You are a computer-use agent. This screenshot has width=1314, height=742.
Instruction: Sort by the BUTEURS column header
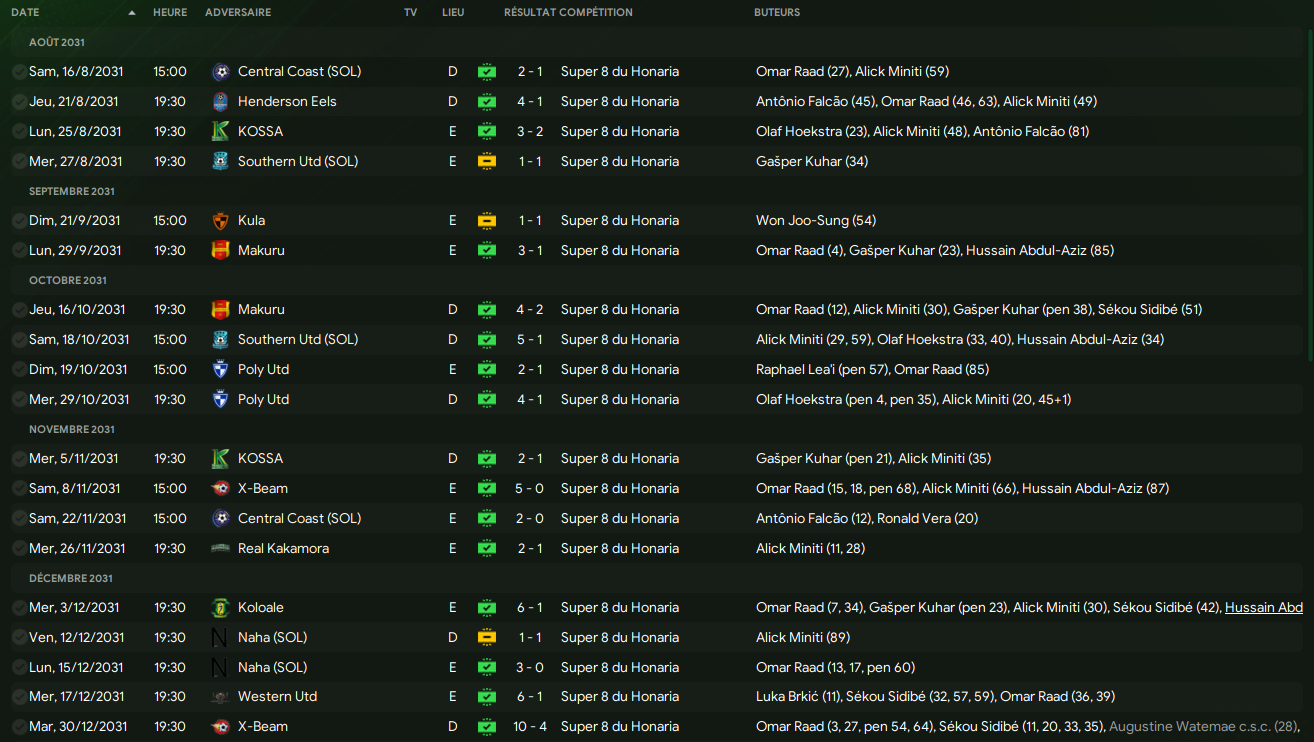click(776, 13)
